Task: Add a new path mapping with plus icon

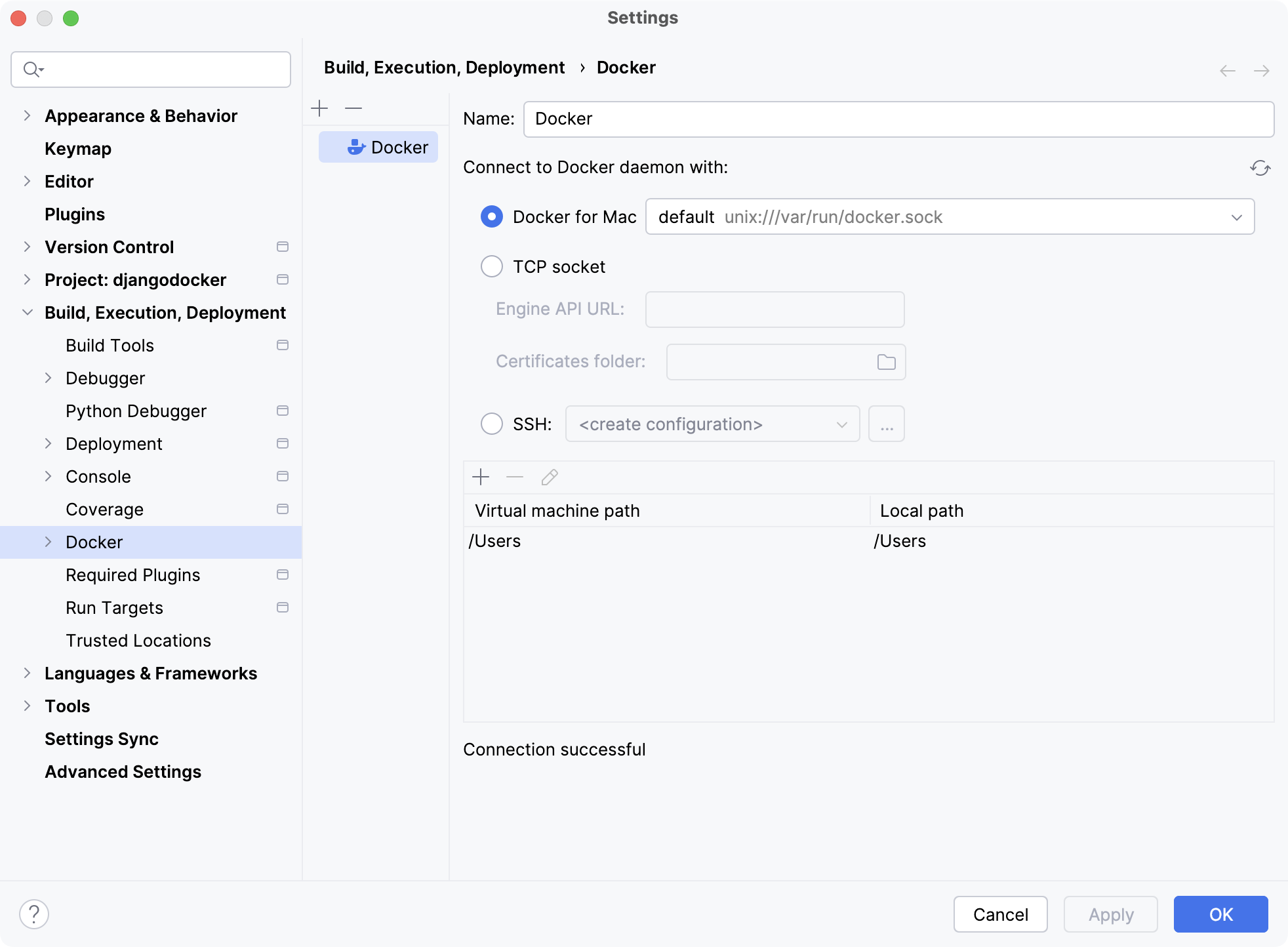Action: coord(481,477)
